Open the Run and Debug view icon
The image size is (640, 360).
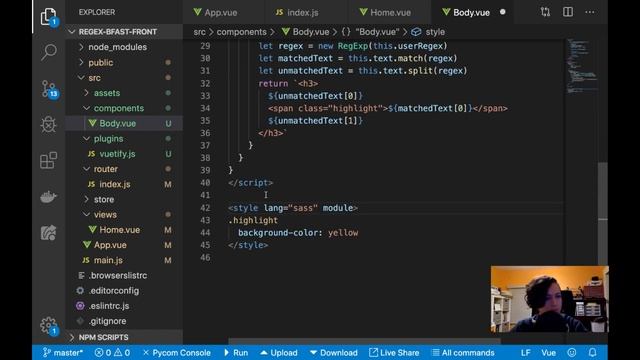[x=49, y=124]
